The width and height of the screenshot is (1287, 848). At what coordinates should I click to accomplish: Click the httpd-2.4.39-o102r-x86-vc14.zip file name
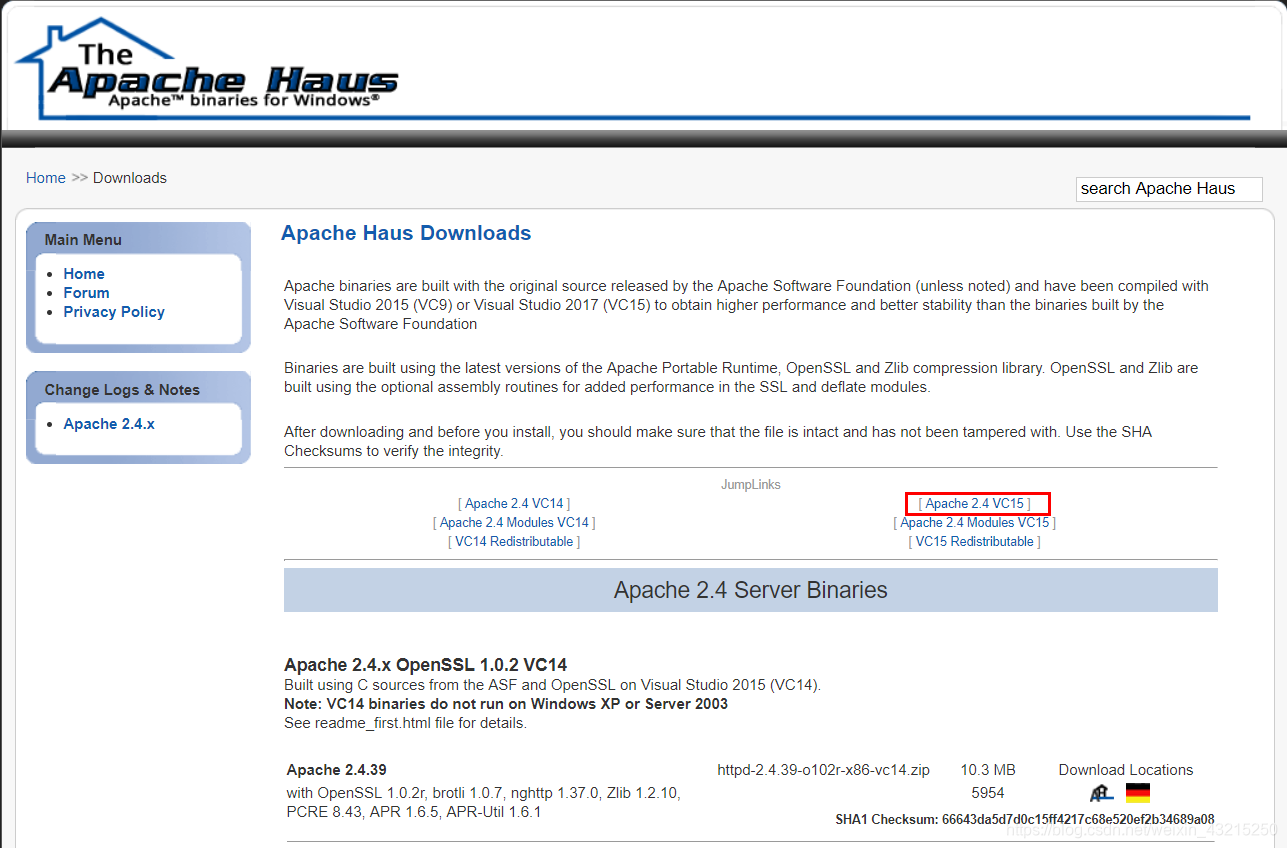point(824,770)
